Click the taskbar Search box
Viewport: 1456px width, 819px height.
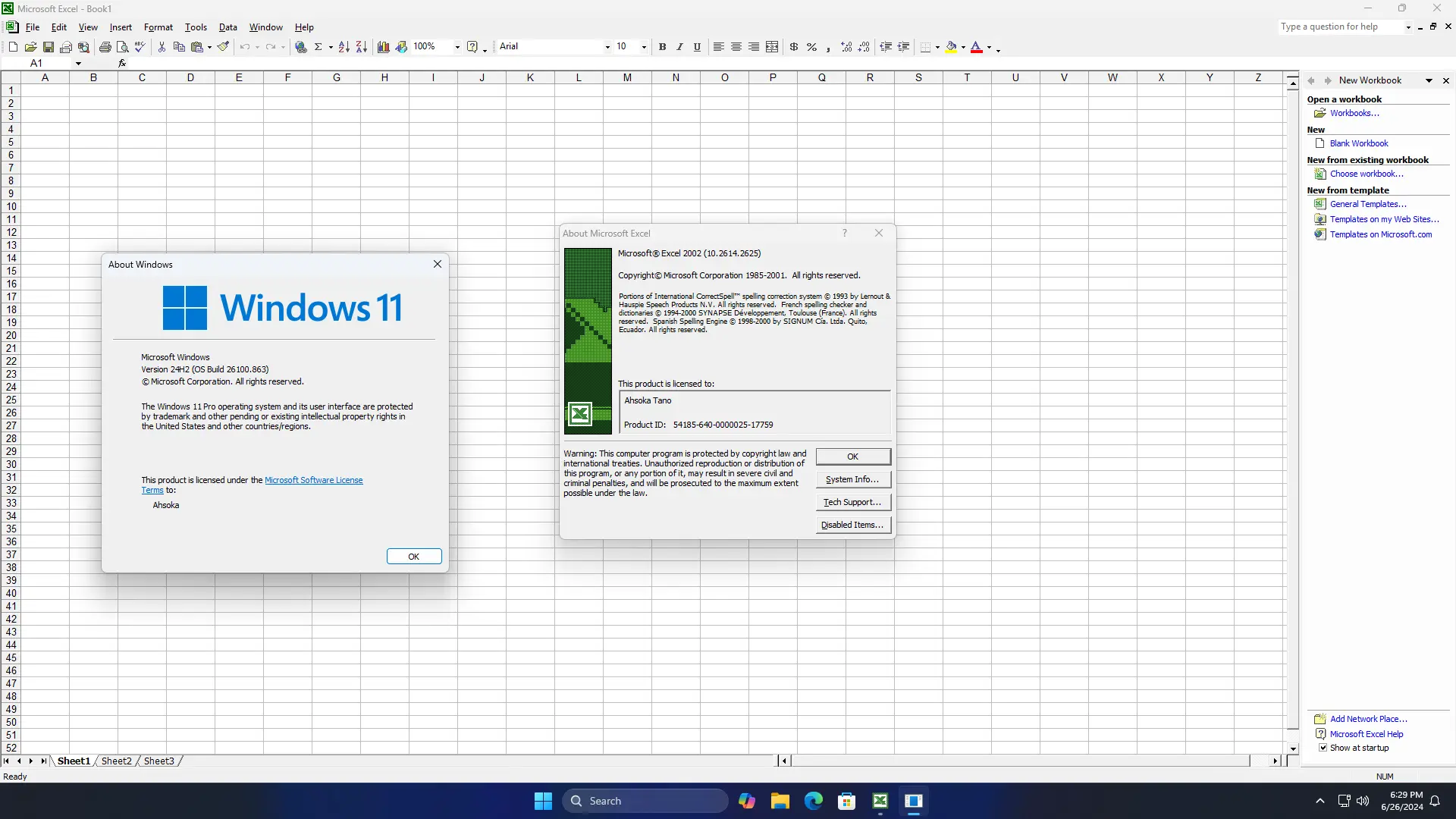pos(645,801)
